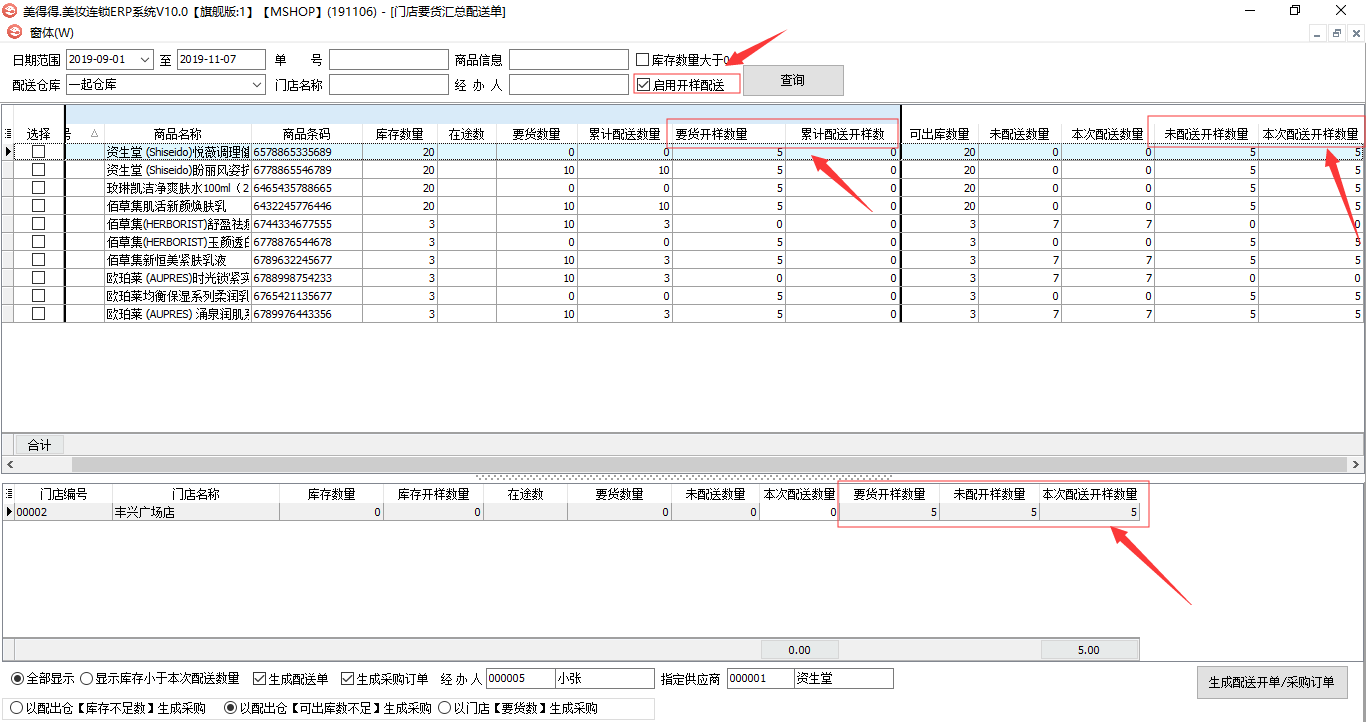Click handler name field 小张

604,678
